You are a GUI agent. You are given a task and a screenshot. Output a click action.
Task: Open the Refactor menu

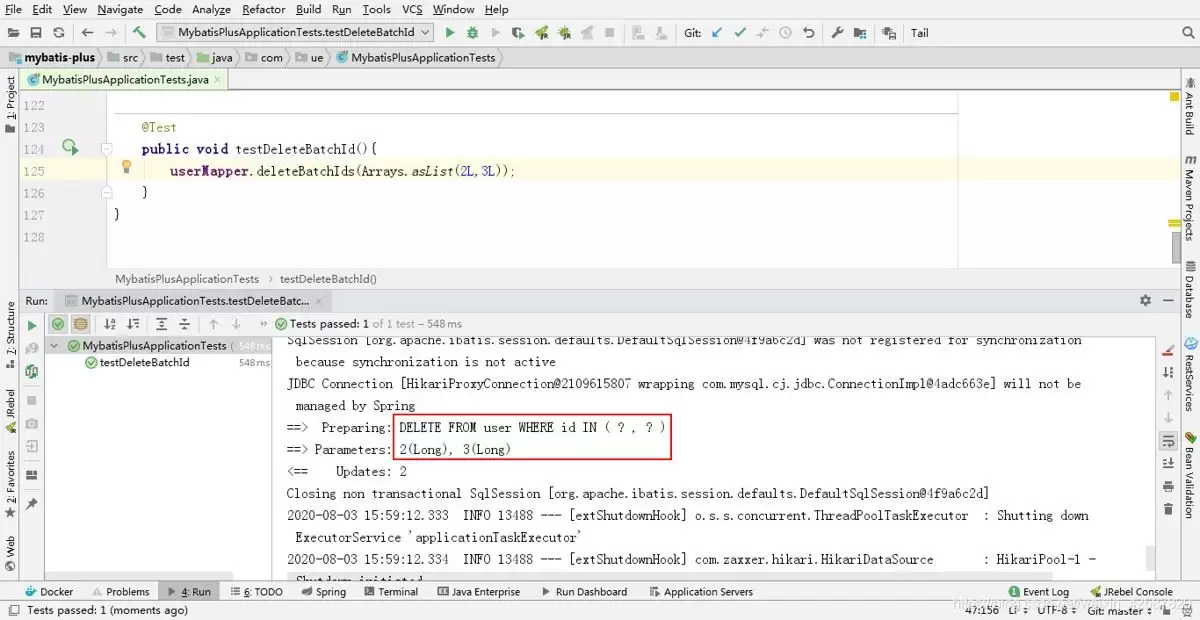263,9
